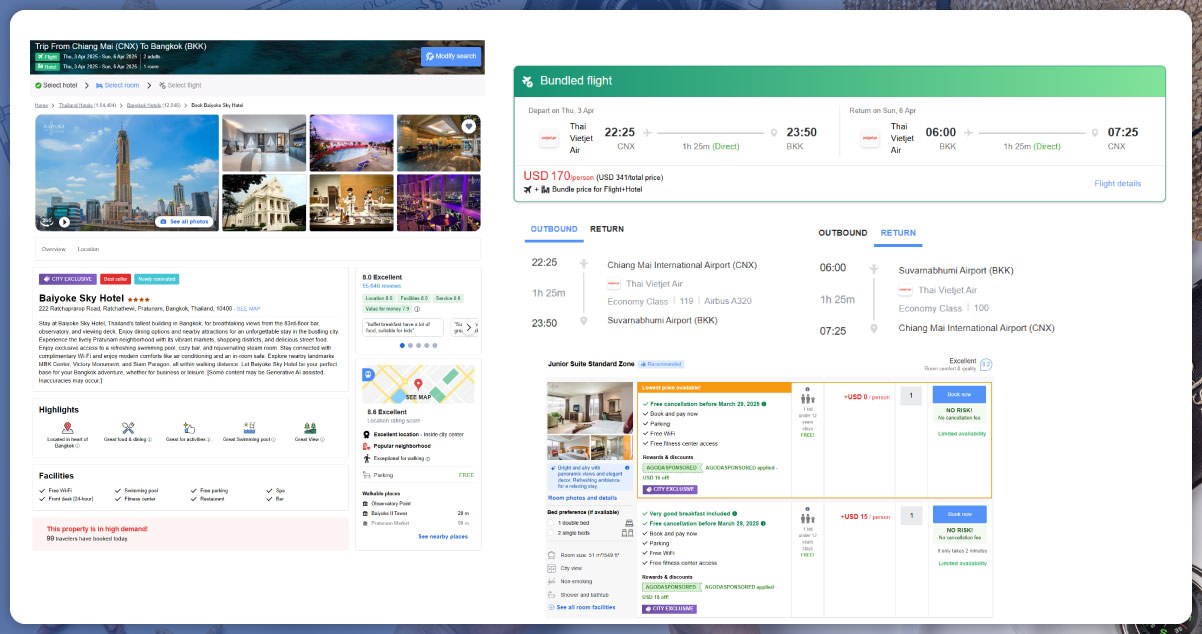
Task: Click the Exceptional for walking icon
Action: coord(366,459)
